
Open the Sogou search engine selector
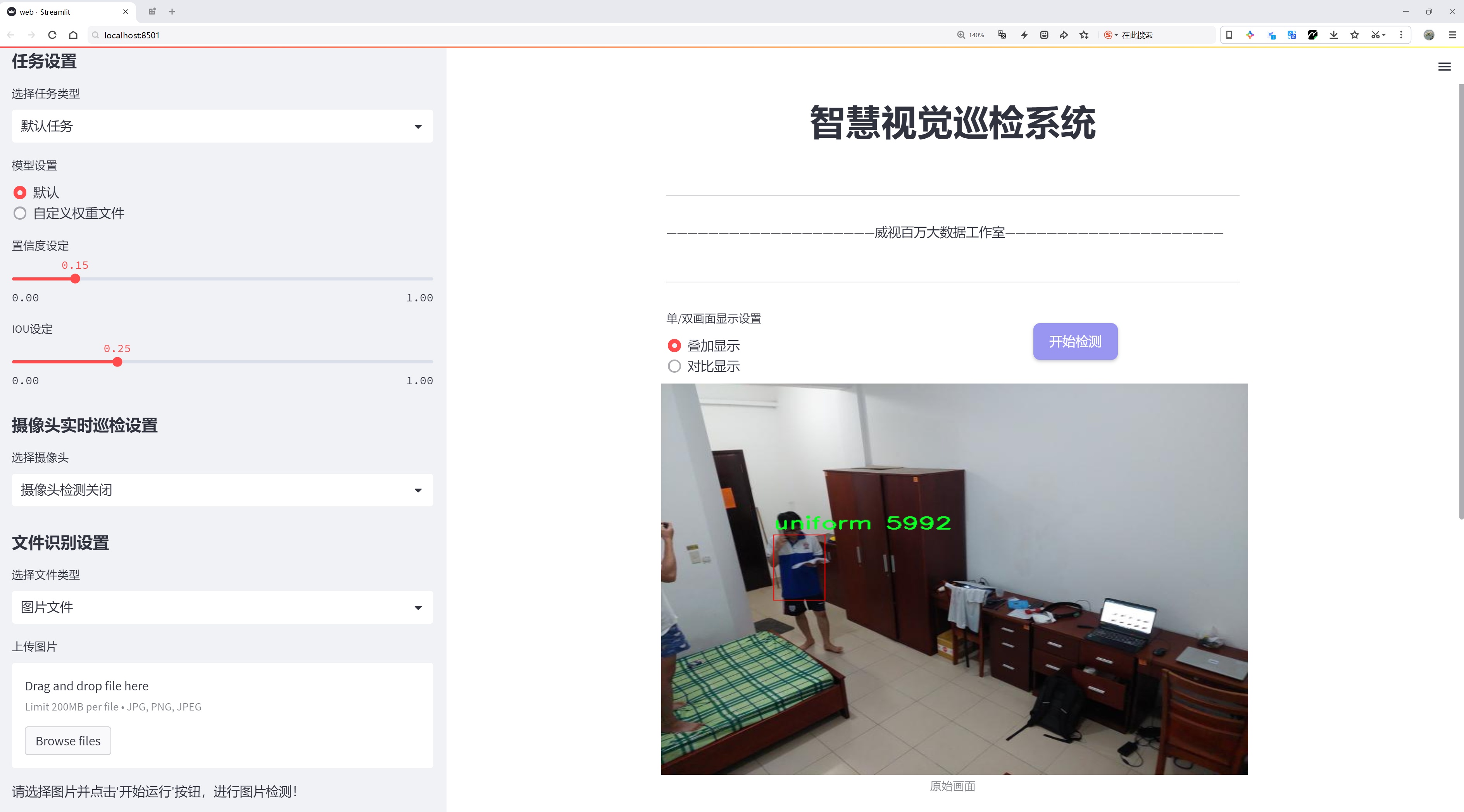click(x=1111, y=35)
